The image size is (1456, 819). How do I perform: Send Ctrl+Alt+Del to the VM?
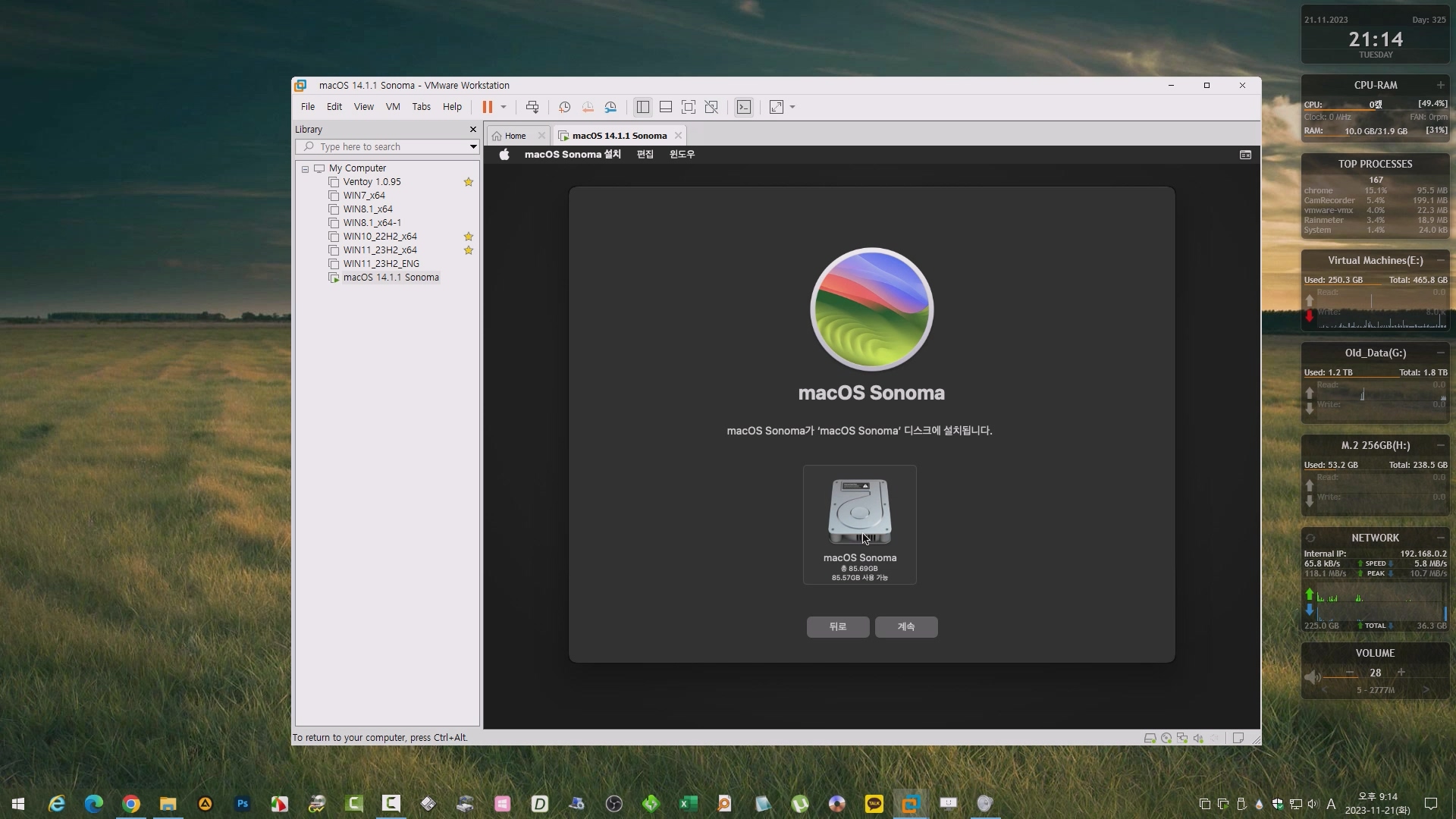(x=532, y=107)
